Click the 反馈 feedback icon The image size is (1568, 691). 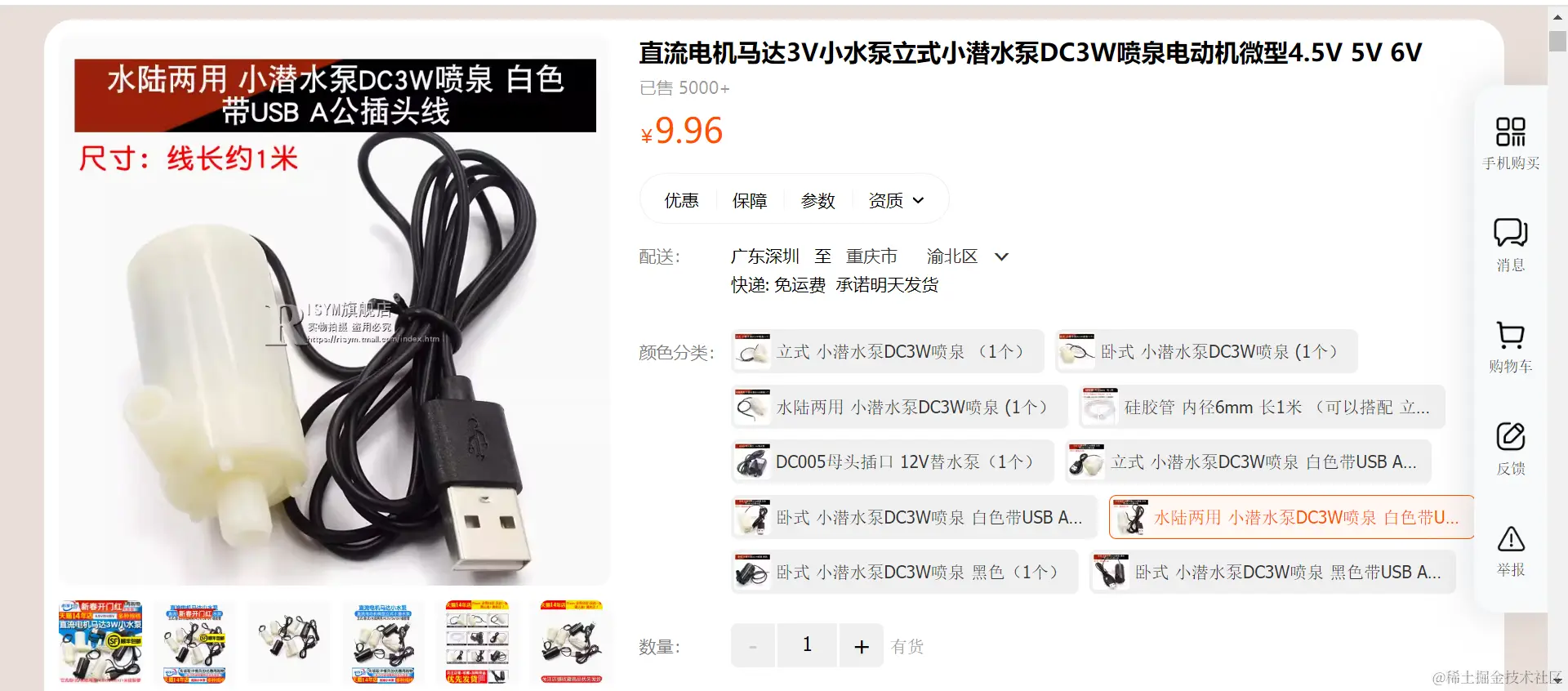coord(1510,436)
